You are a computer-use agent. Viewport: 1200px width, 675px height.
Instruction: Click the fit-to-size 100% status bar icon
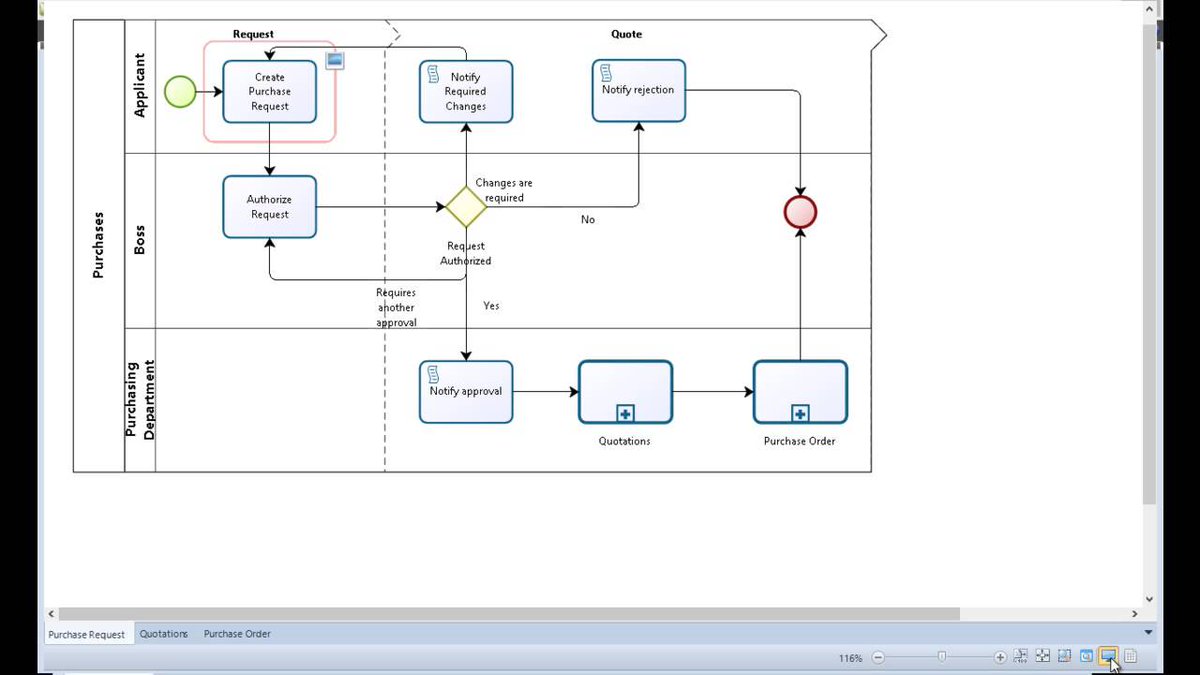coord(1021,656)
